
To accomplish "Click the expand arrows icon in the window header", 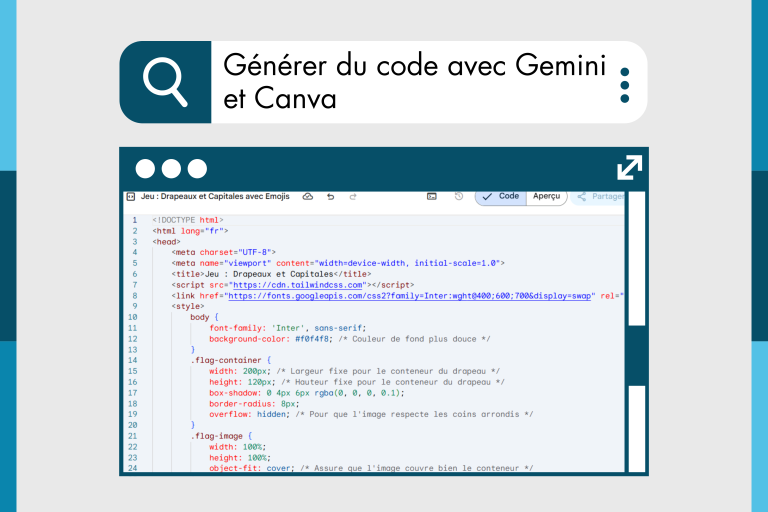I will (629, 168).
